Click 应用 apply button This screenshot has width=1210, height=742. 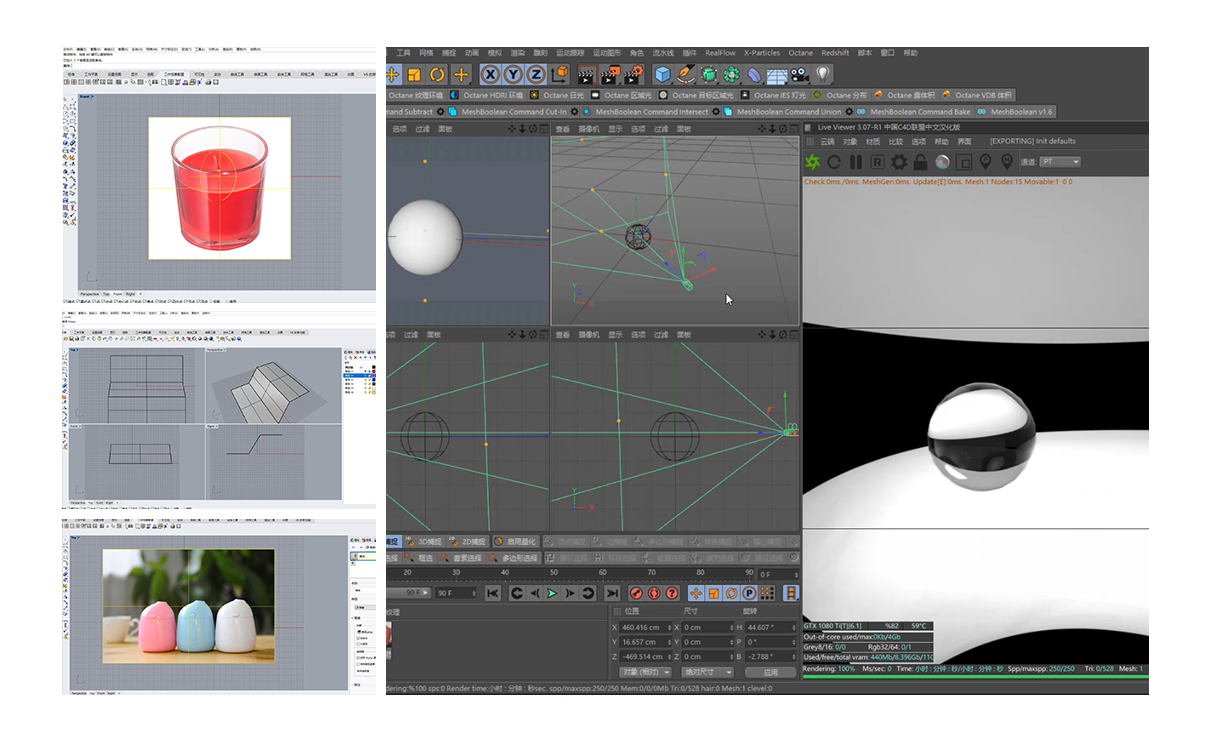tap(770, 672)
